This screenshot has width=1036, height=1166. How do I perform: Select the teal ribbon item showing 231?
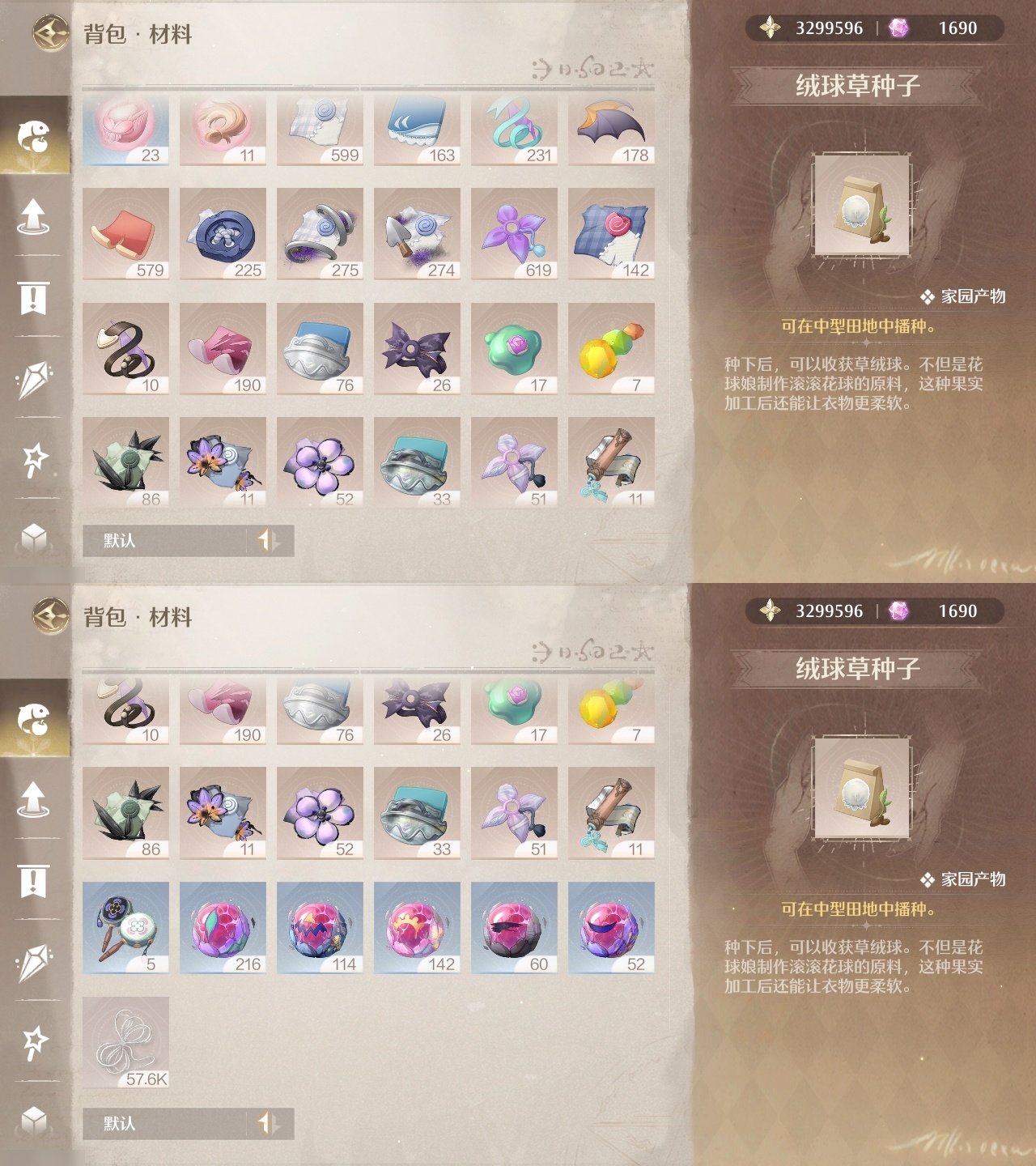tap(514, 130)
